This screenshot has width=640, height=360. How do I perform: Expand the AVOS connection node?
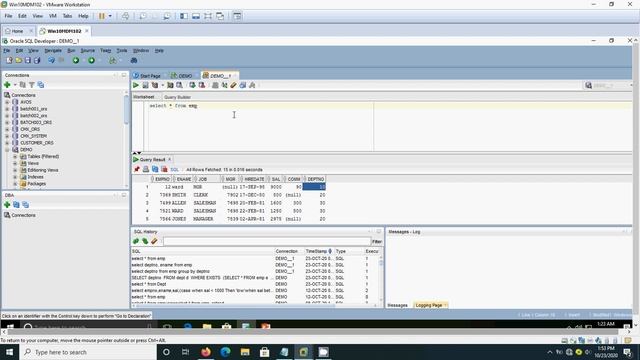pos(7,102)
